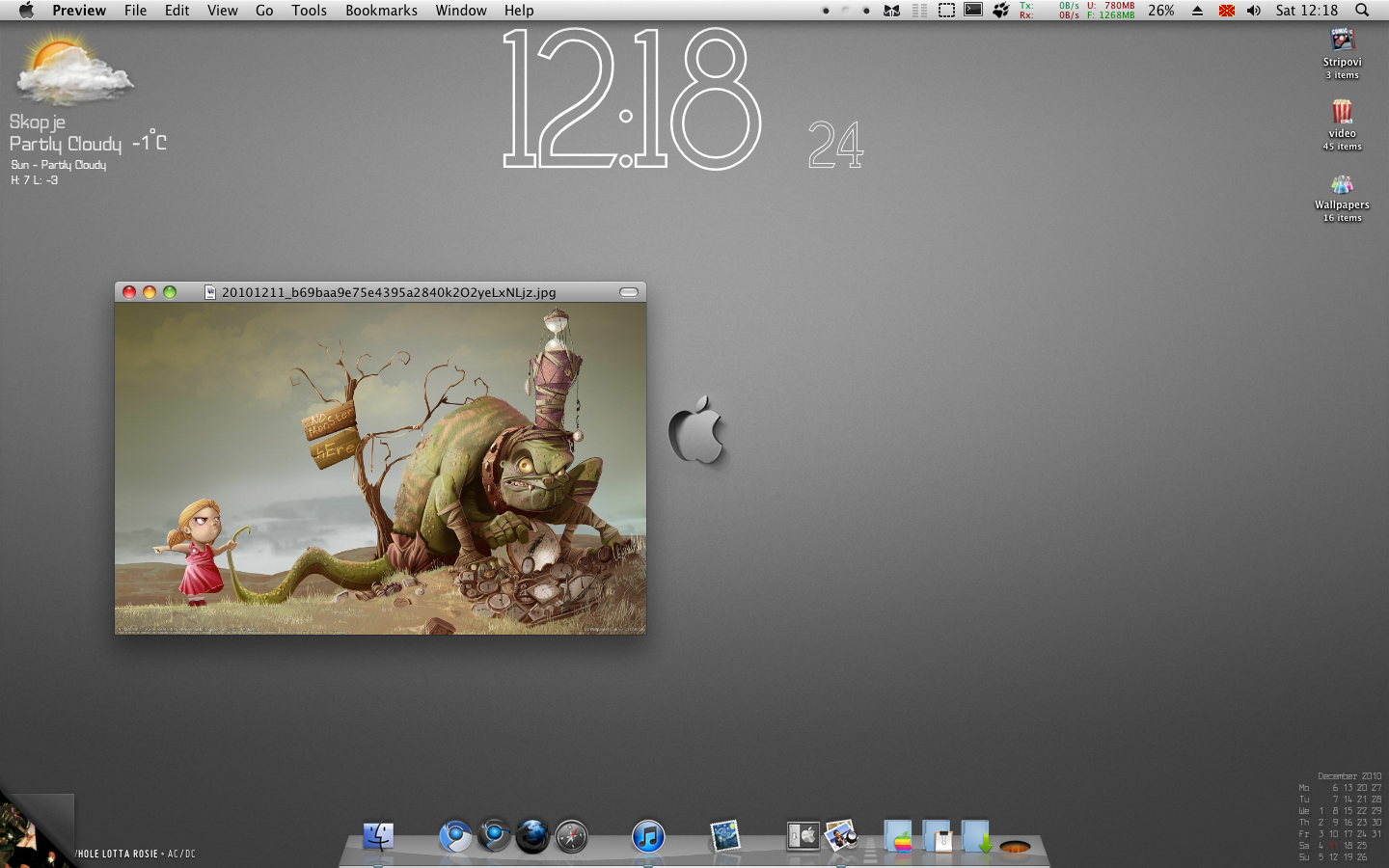Image resolution: width=1389 pixels, height=868 pixels.
Task: Open the Go menu
Action: pos(264,11)
